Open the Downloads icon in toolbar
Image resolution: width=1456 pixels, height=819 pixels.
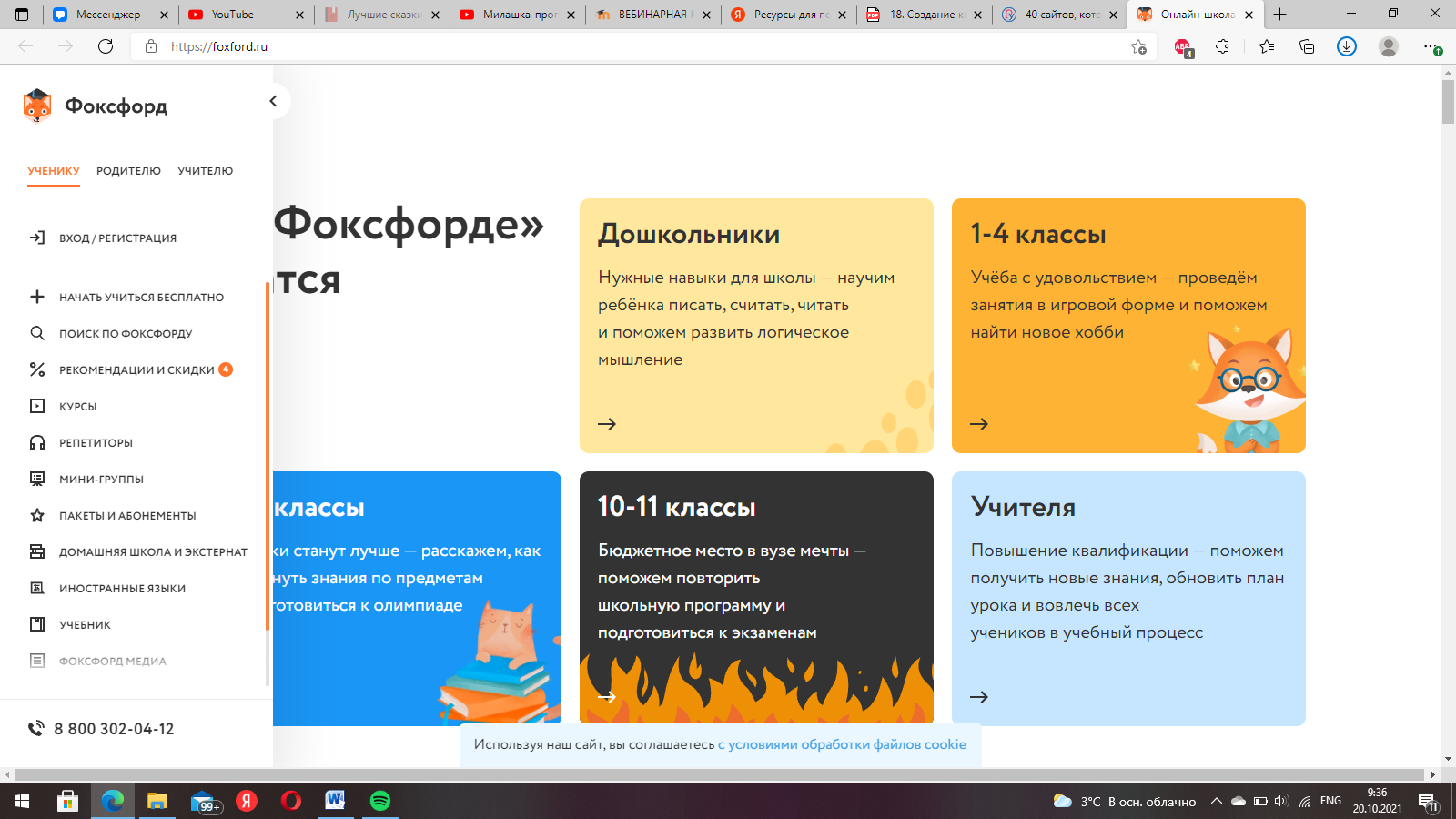(x=1347, y=46)
